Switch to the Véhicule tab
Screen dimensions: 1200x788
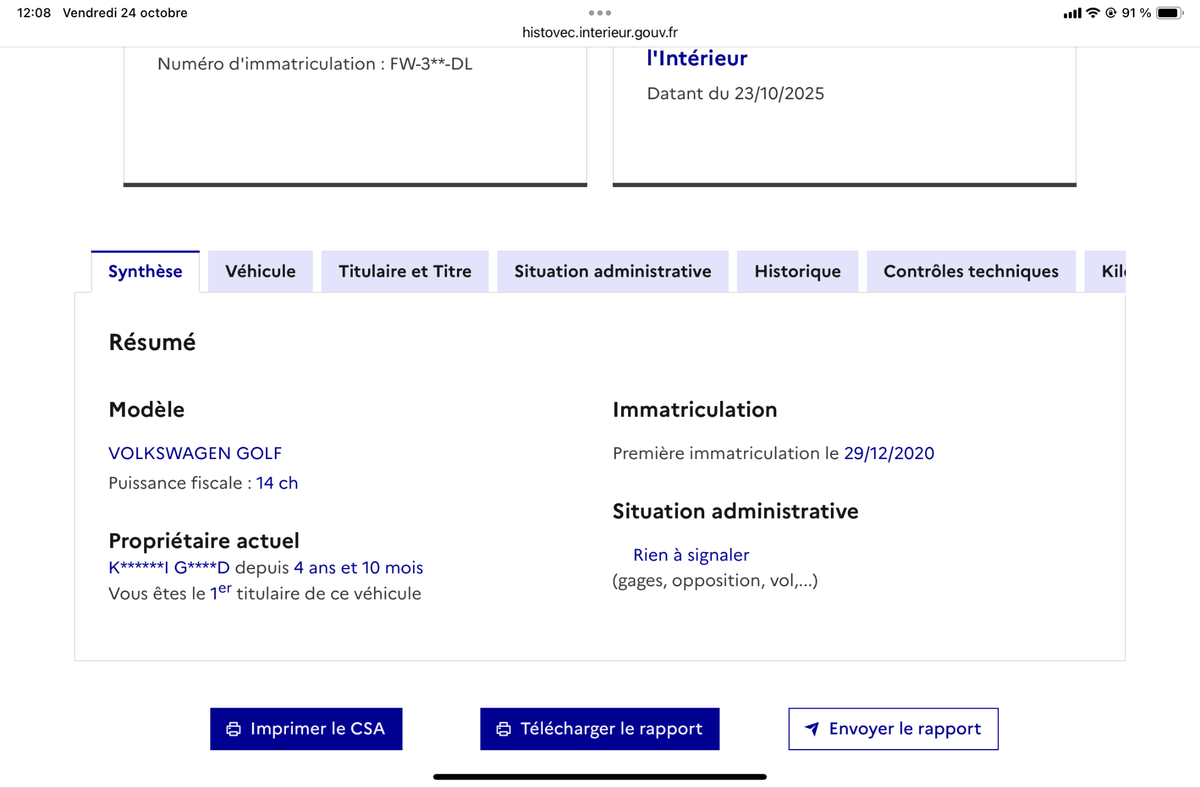(260, 271)
